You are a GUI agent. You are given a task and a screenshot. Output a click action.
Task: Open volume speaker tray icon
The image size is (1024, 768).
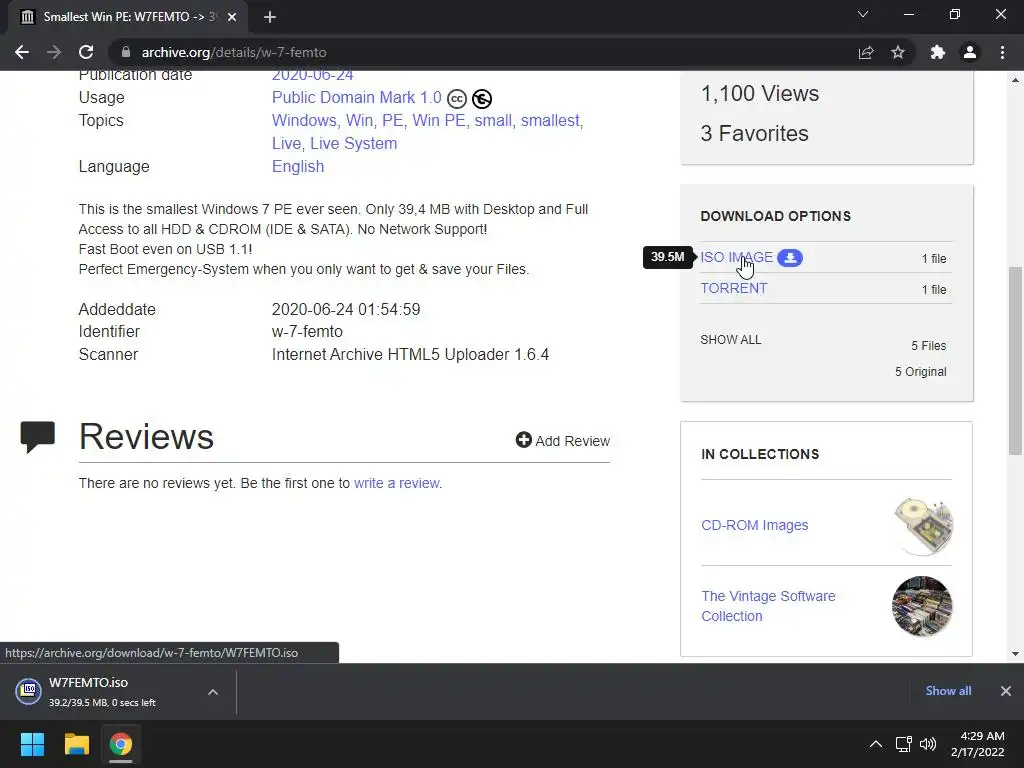pos(927,744)
